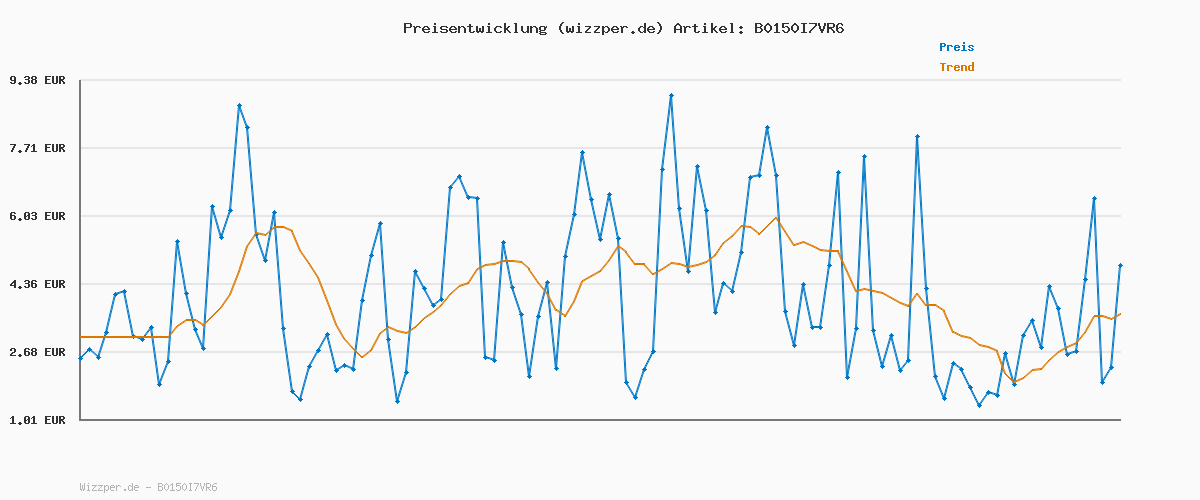Screen dimensions: 1200x500
Task: Select the 'Preis' legend label
Action: coord(956,47)
